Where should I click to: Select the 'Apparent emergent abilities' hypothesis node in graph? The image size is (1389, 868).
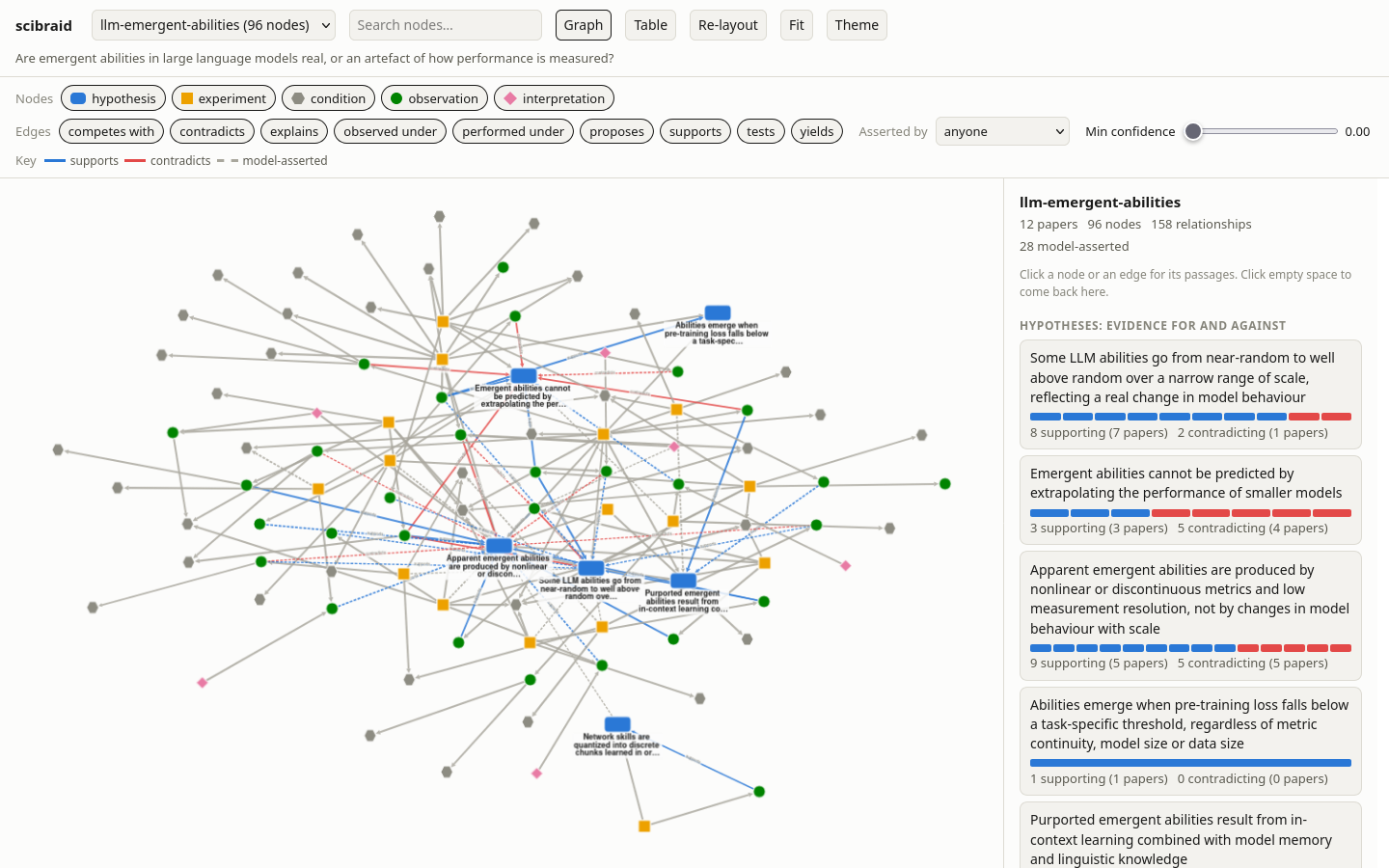point(499,546)
